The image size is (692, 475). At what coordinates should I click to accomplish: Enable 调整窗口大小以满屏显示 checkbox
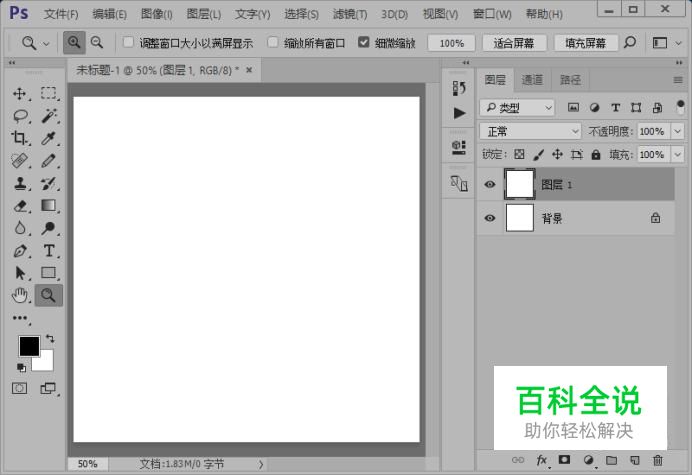128,42
